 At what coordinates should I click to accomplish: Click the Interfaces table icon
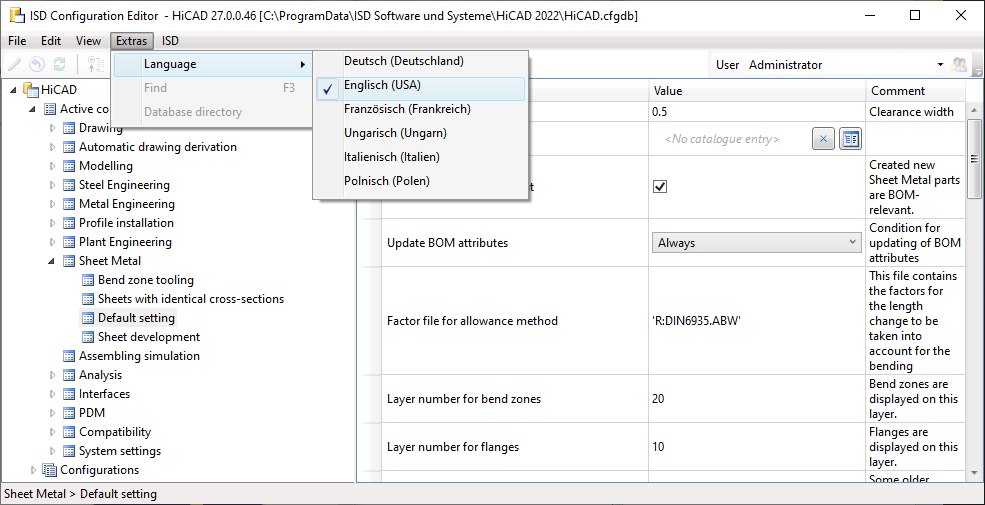69,394
